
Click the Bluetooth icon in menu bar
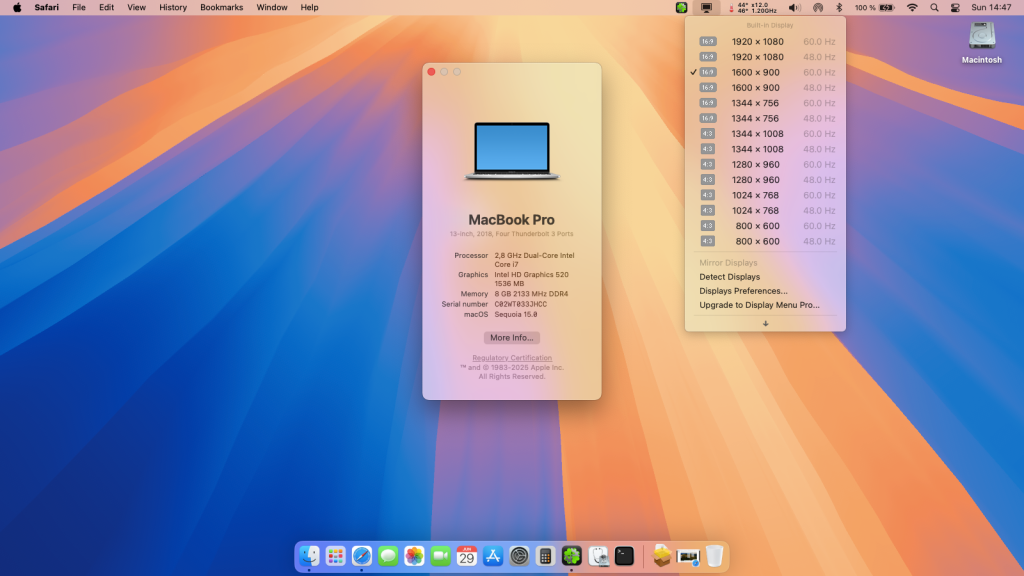click(840, 7)
